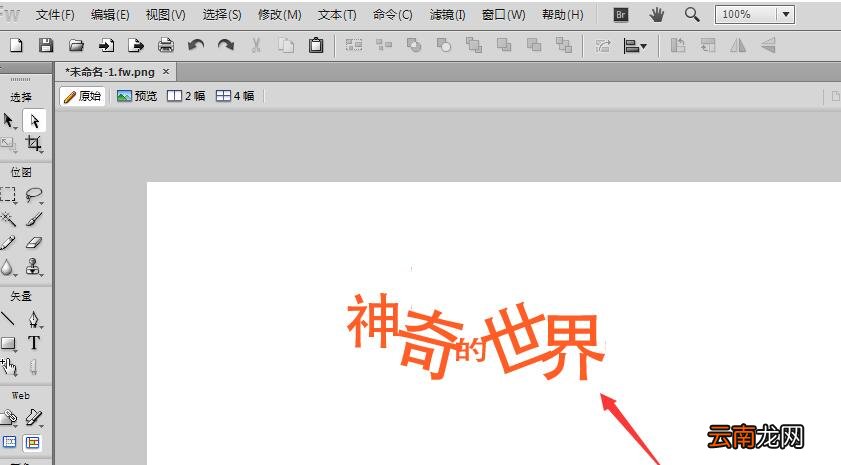
Task: Launch Adobe Bridge with Br icon
Action: [621, 14]
